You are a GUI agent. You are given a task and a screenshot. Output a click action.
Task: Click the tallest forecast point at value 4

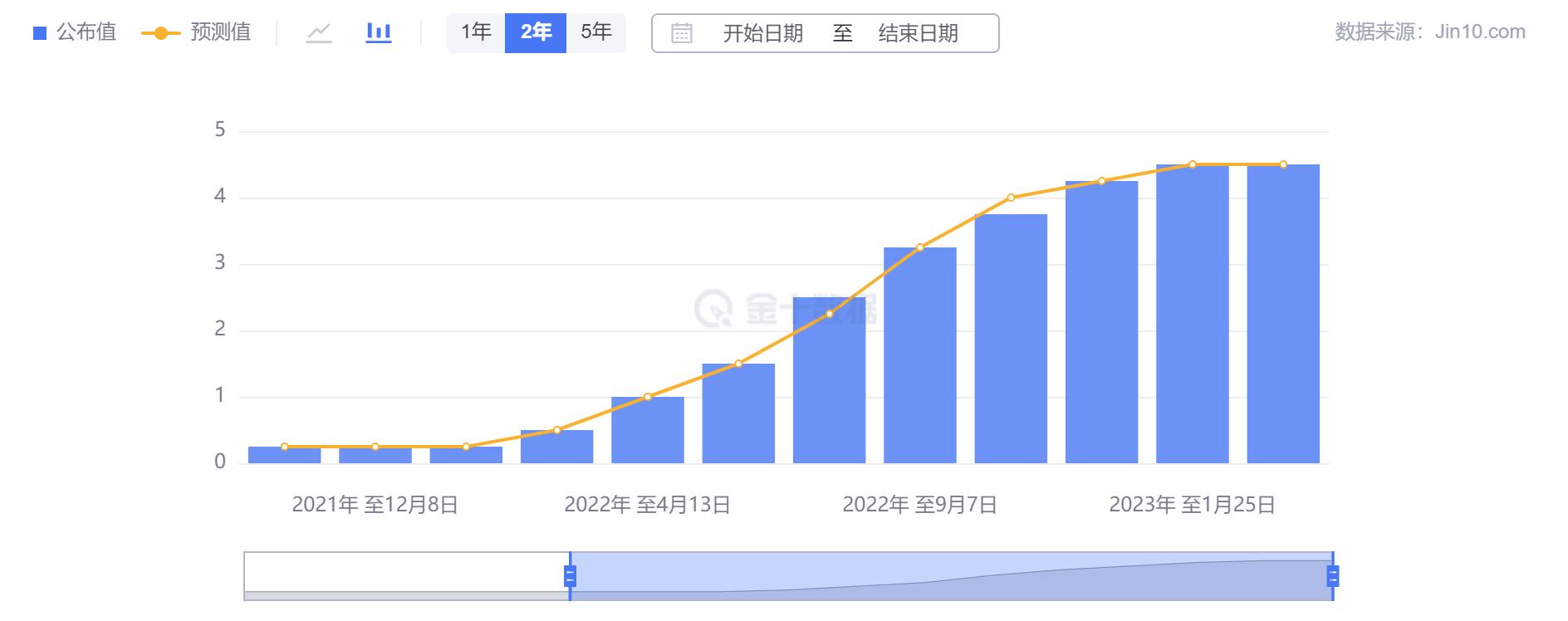click(x=1011, y=198)
